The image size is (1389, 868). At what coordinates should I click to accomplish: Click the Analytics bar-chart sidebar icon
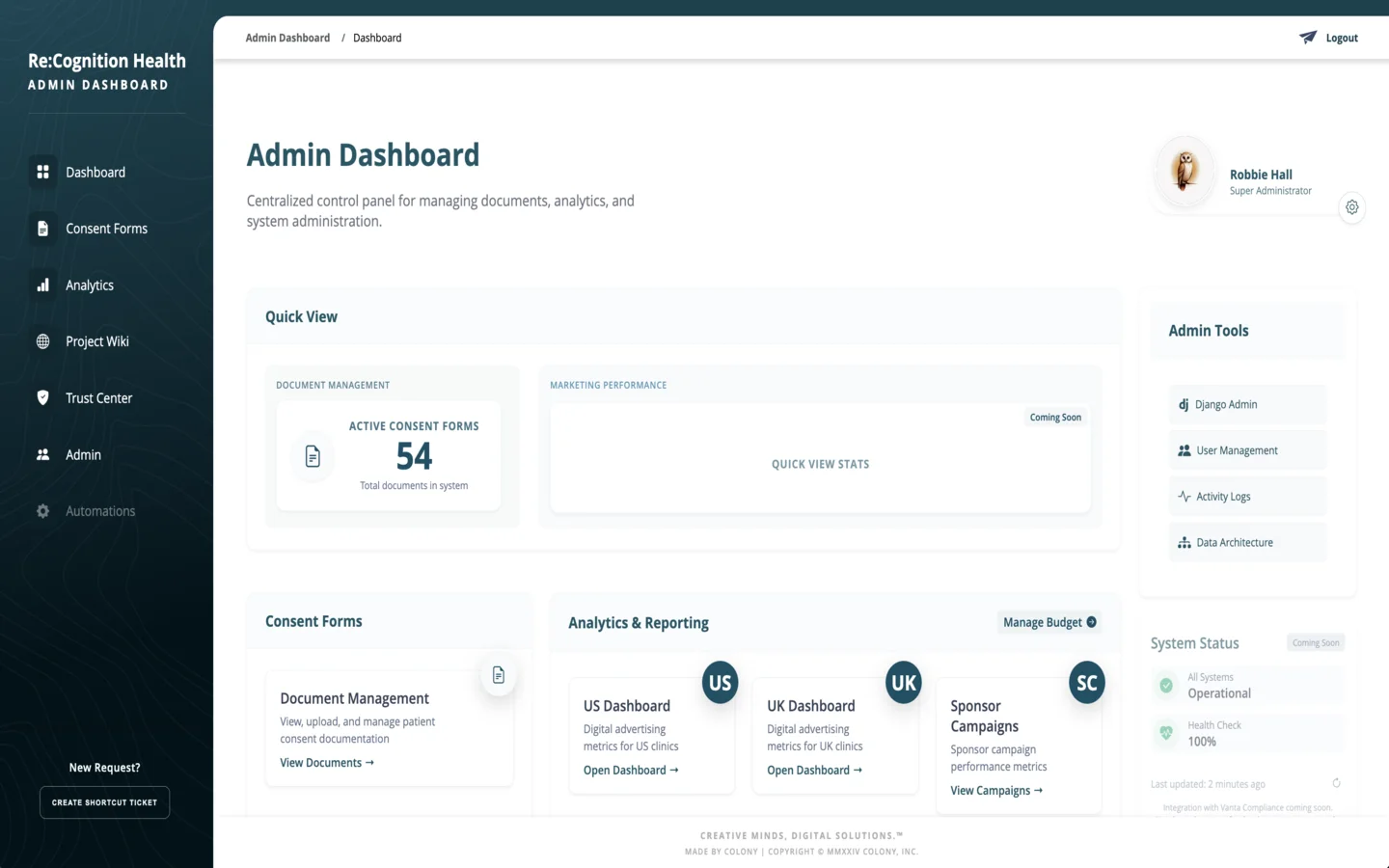point(42,285)
